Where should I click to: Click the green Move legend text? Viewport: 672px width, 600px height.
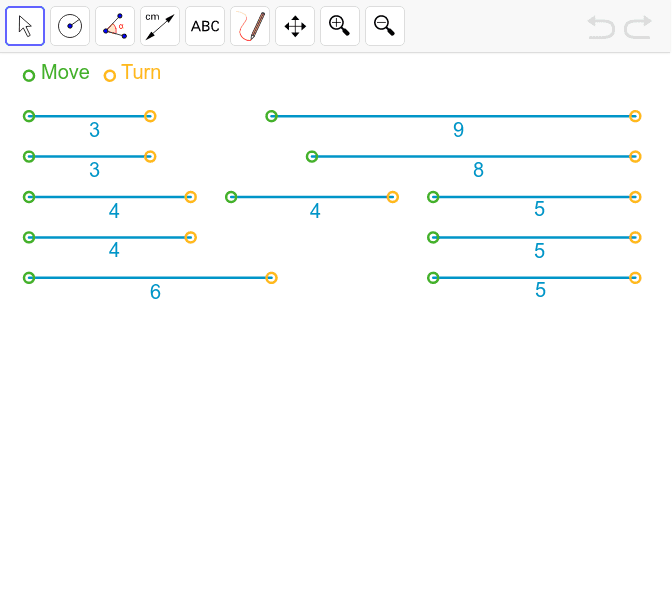click(x=65, y=72)
